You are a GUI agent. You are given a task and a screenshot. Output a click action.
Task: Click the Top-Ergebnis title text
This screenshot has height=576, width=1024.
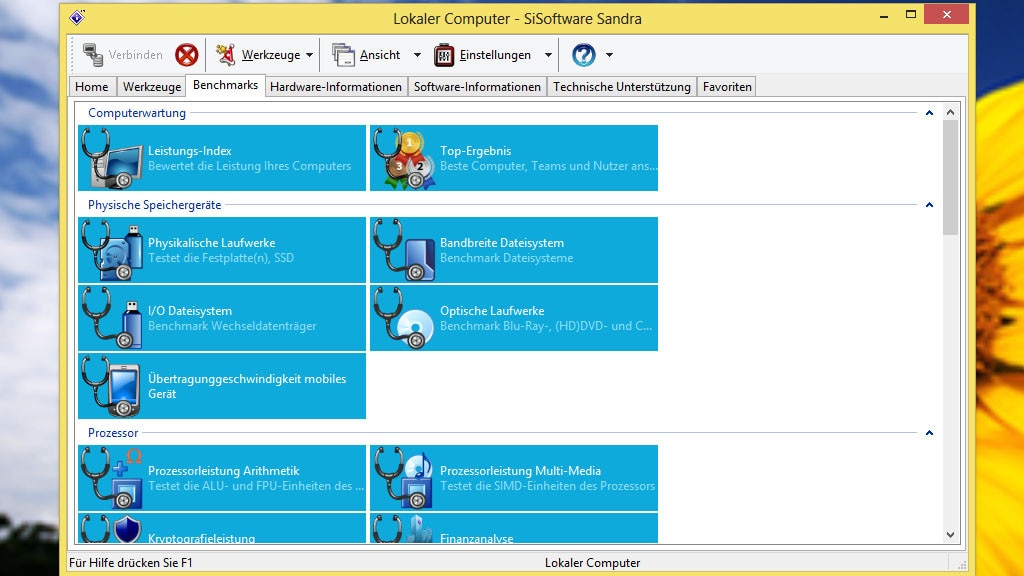tap(475, 151)
